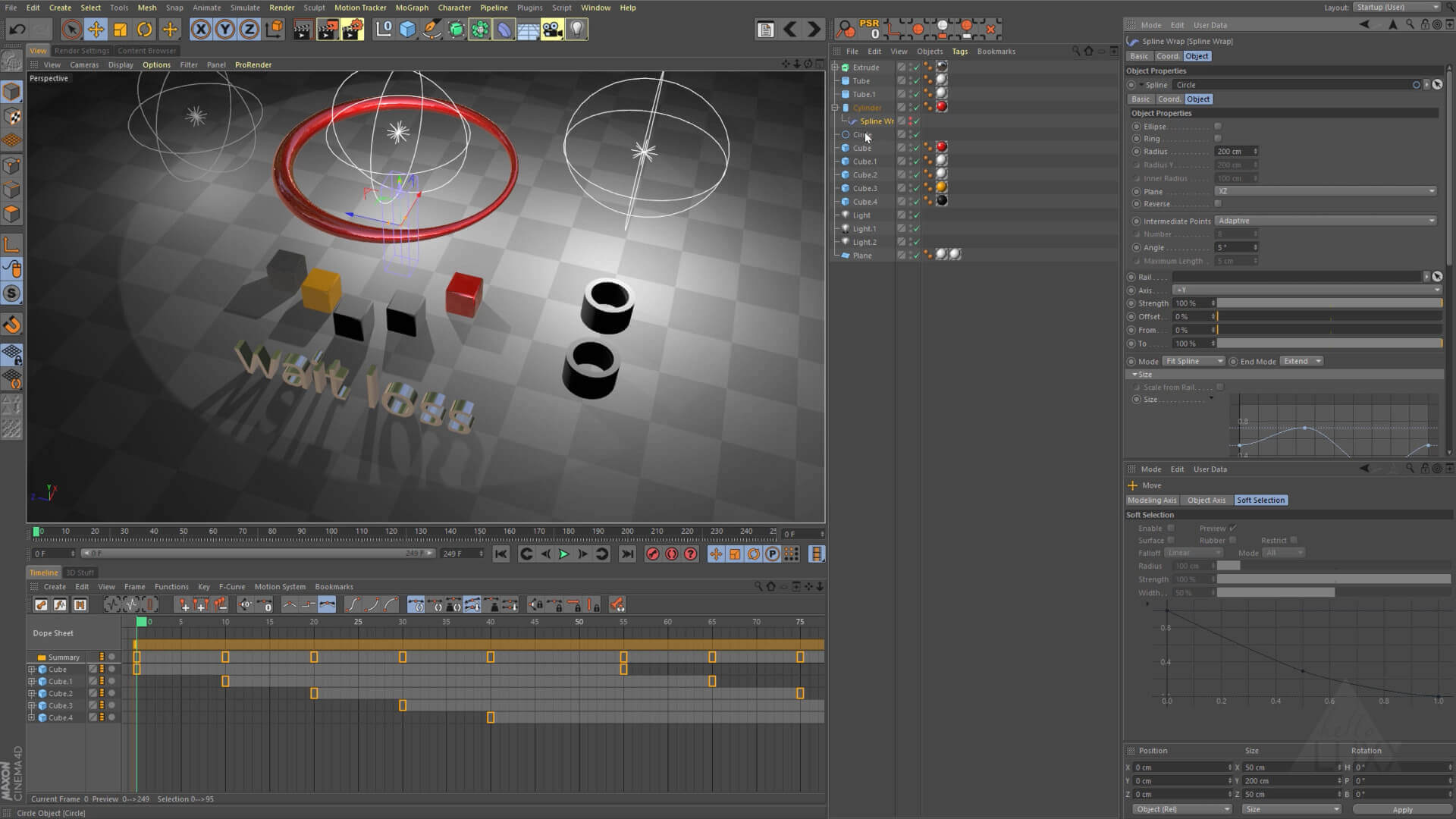1456x819 pixels.
Task: Open Intermediate Points dropdown showing Adaptive
Action: (x=1325, y=221)
